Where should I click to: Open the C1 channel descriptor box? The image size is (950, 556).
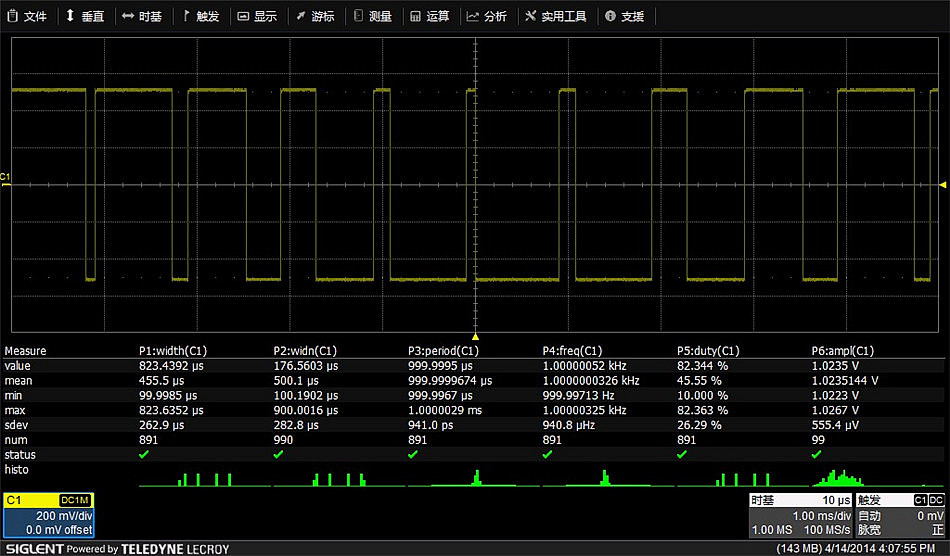coord(48,515)
